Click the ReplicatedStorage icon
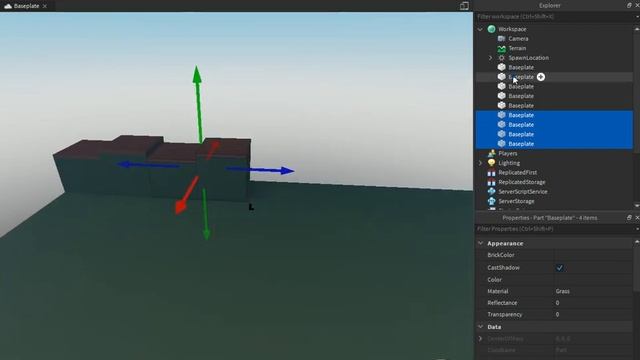This screenshot has width=640, height=360. pyautogui.click(x=491, y=182)
